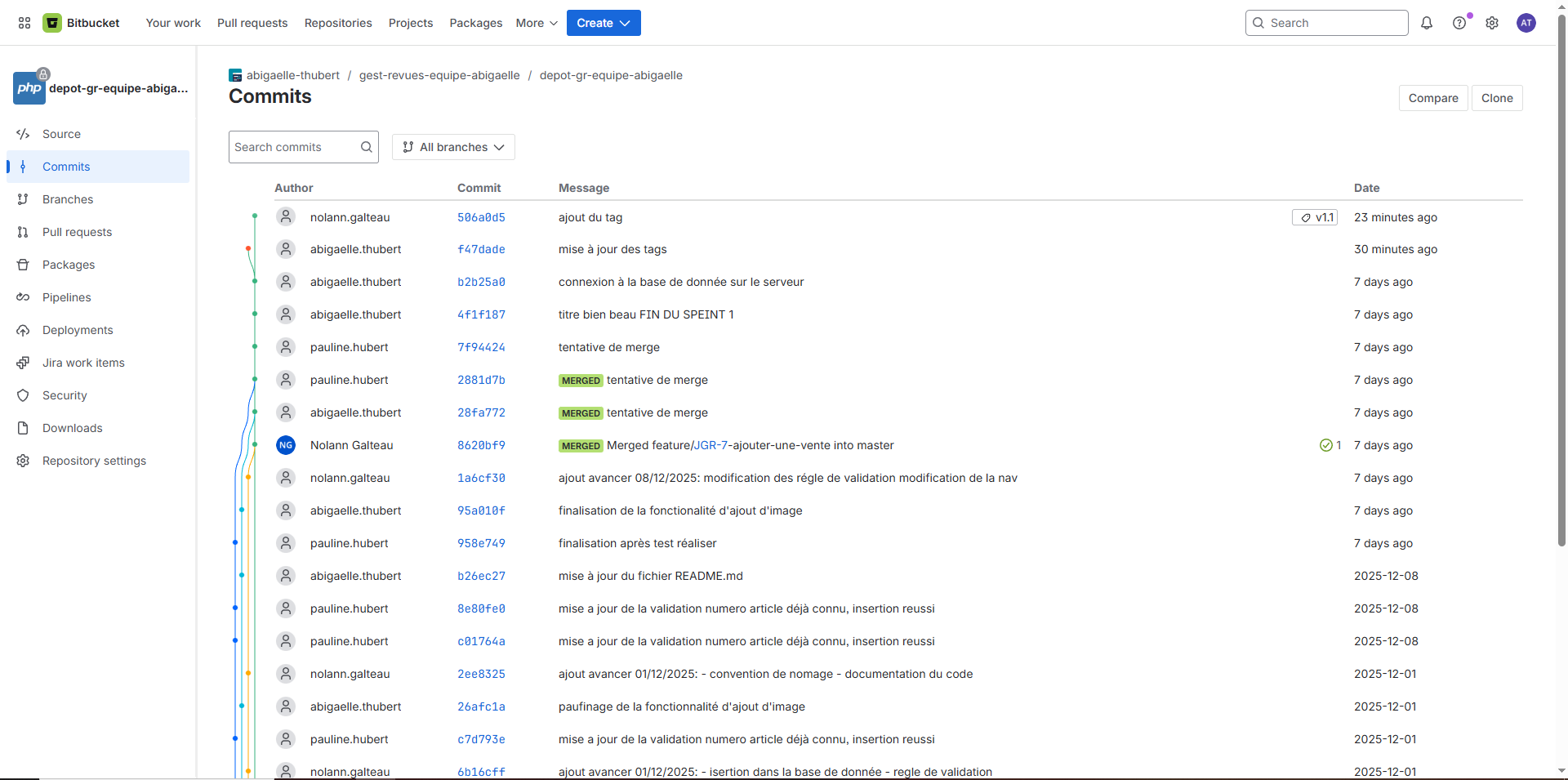Click the Branches icon in sidebar
The width and height of the screenshot is (1568, 780).
point(23,199)
